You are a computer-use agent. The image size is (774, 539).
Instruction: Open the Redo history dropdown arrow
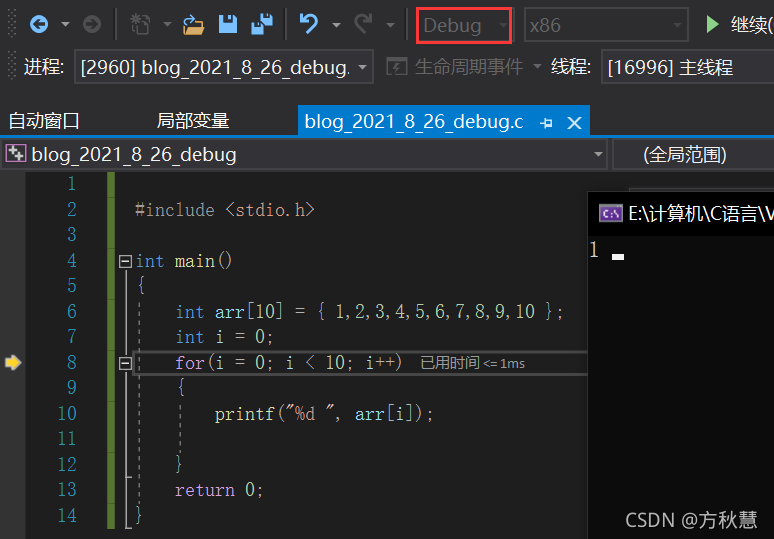[390, 24]
